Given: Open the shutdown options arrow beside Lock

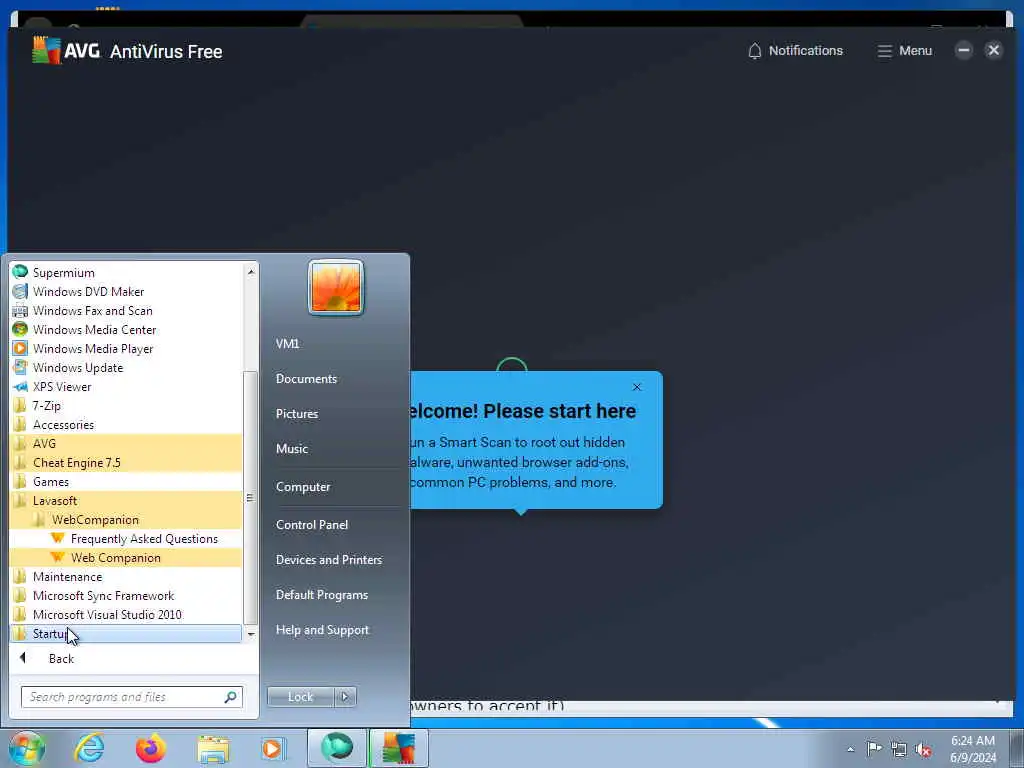Looking at the screenshot, I should tap(345, 697).
